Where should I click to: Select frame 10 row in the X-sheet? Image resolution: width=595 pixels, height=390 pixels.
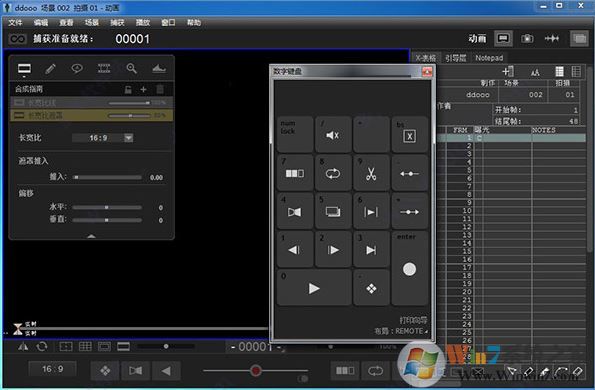coord(511,211)
